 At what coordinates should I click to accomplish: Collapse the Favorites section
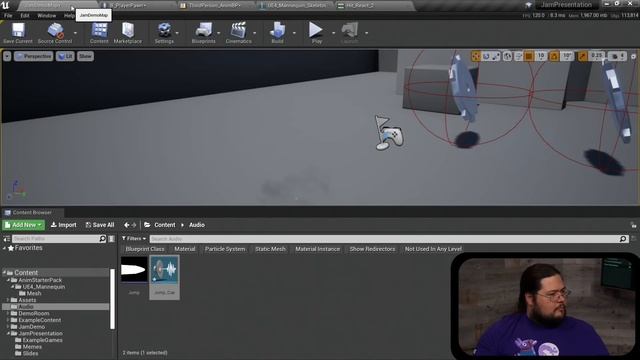(x=4, y=248)
